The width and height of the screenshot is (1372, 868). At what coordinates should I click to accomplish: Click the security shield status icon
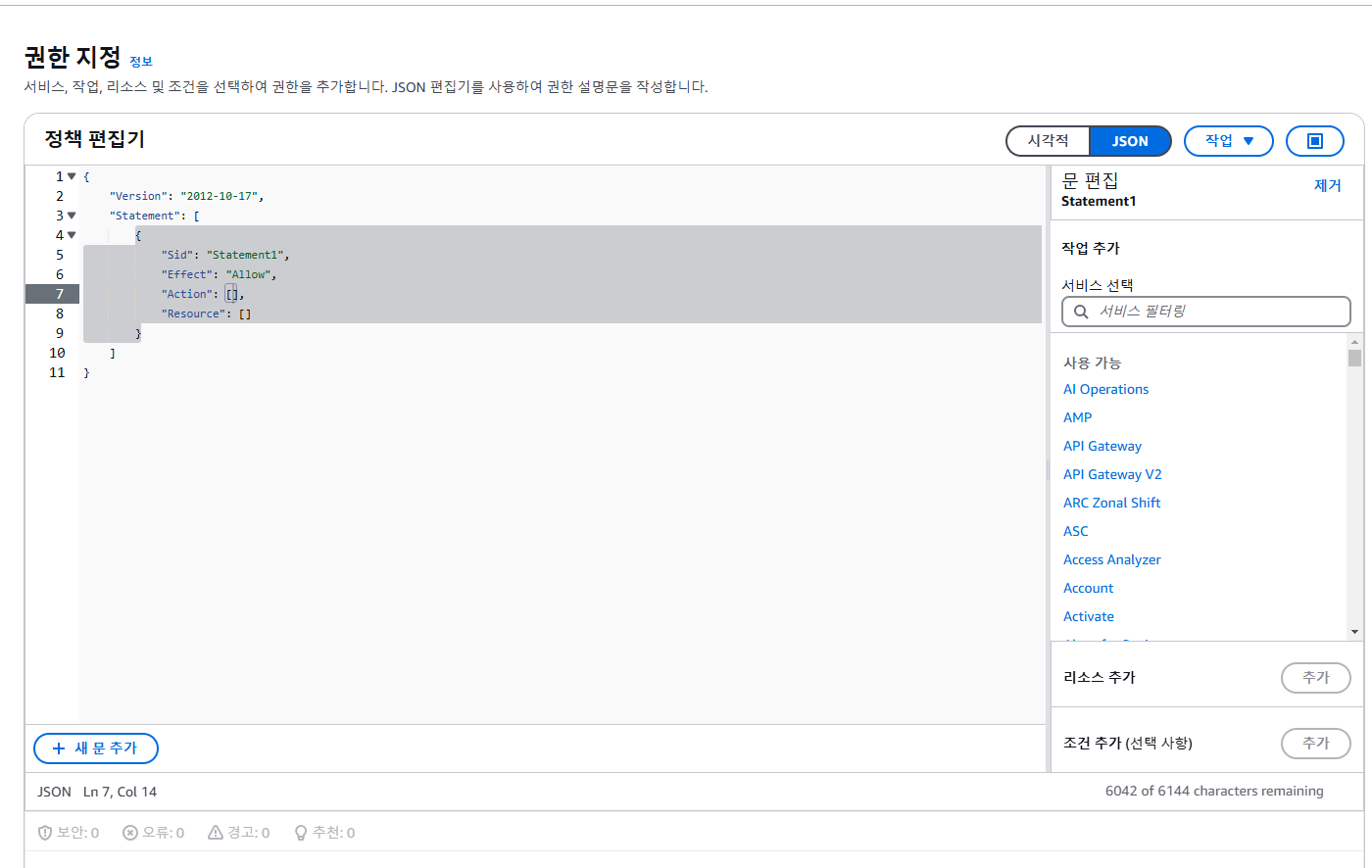click(45, 833)
